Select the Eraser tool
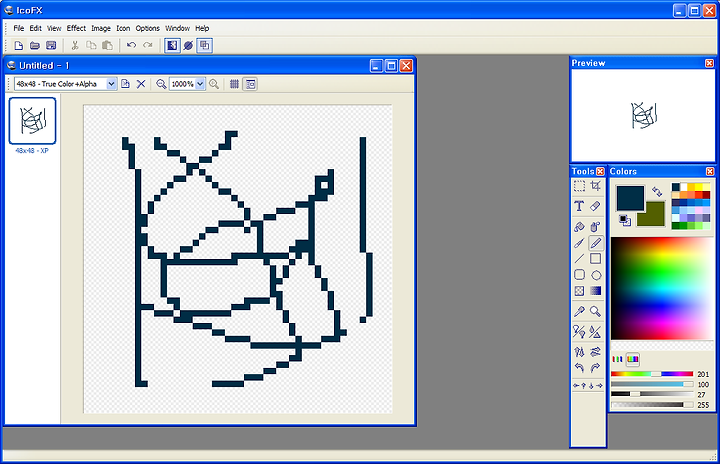Viewport: 720px width, 464px height. pyautogui.click(x=596, y=206)
